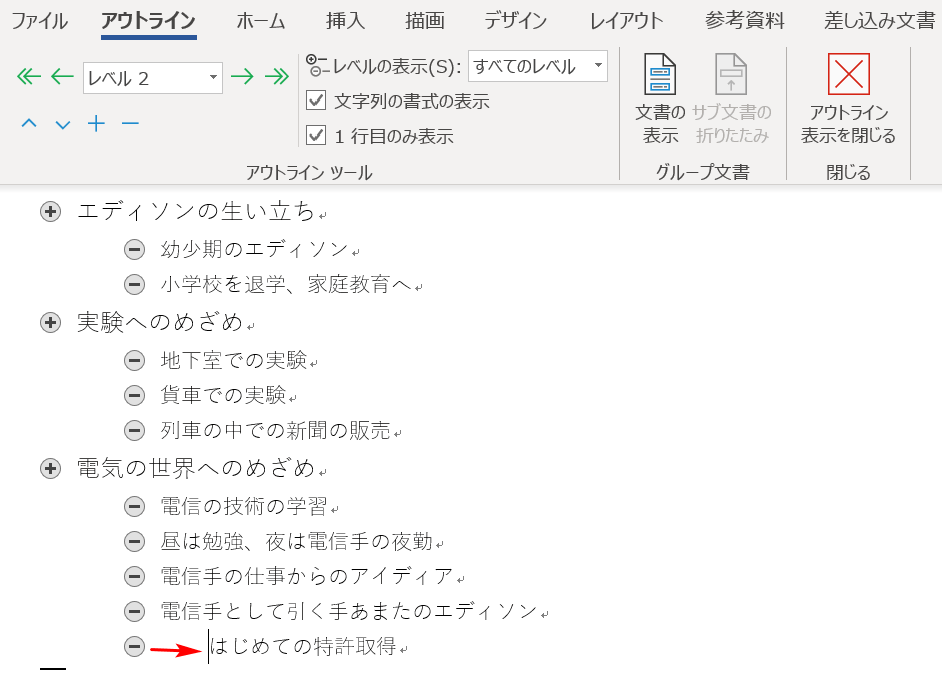Click plus symbol beside 実験へのめざめ
The height and width of the screenshot is (698, 942).
50,323
